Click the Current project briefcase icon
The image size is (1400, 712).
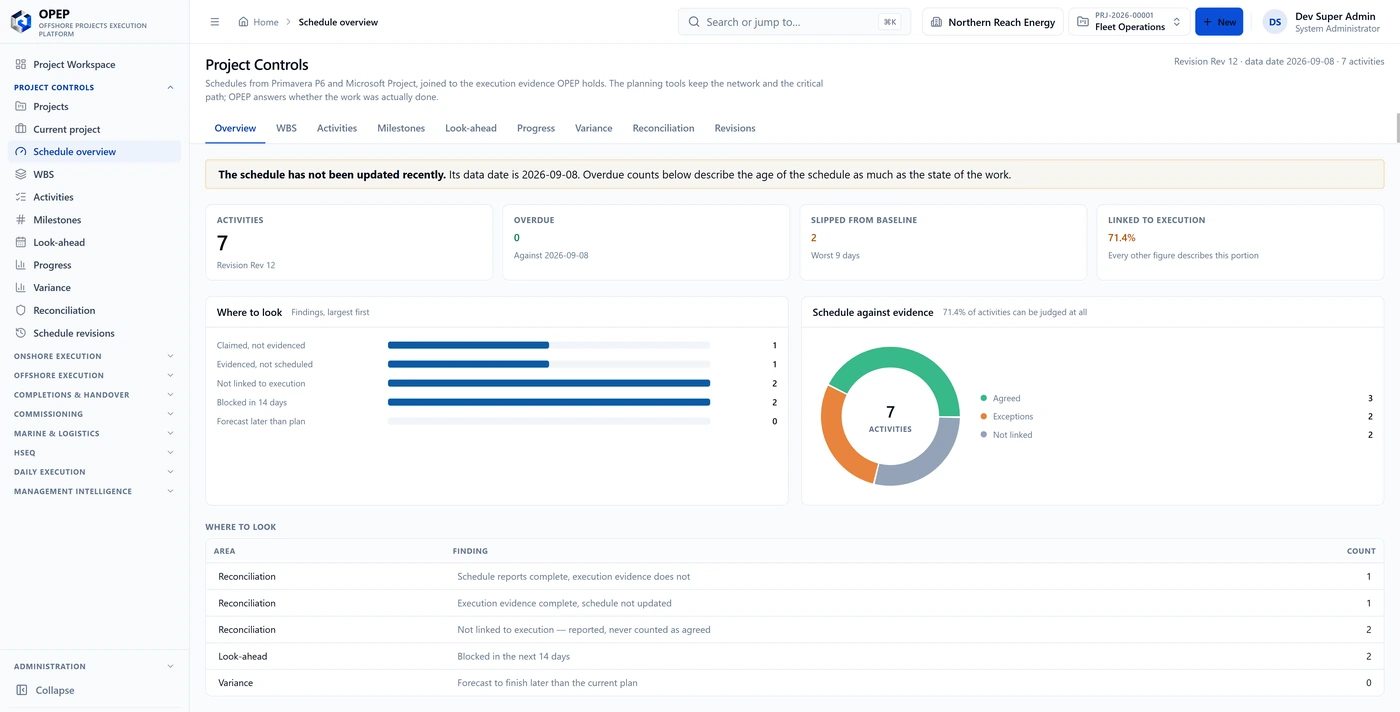21,129
